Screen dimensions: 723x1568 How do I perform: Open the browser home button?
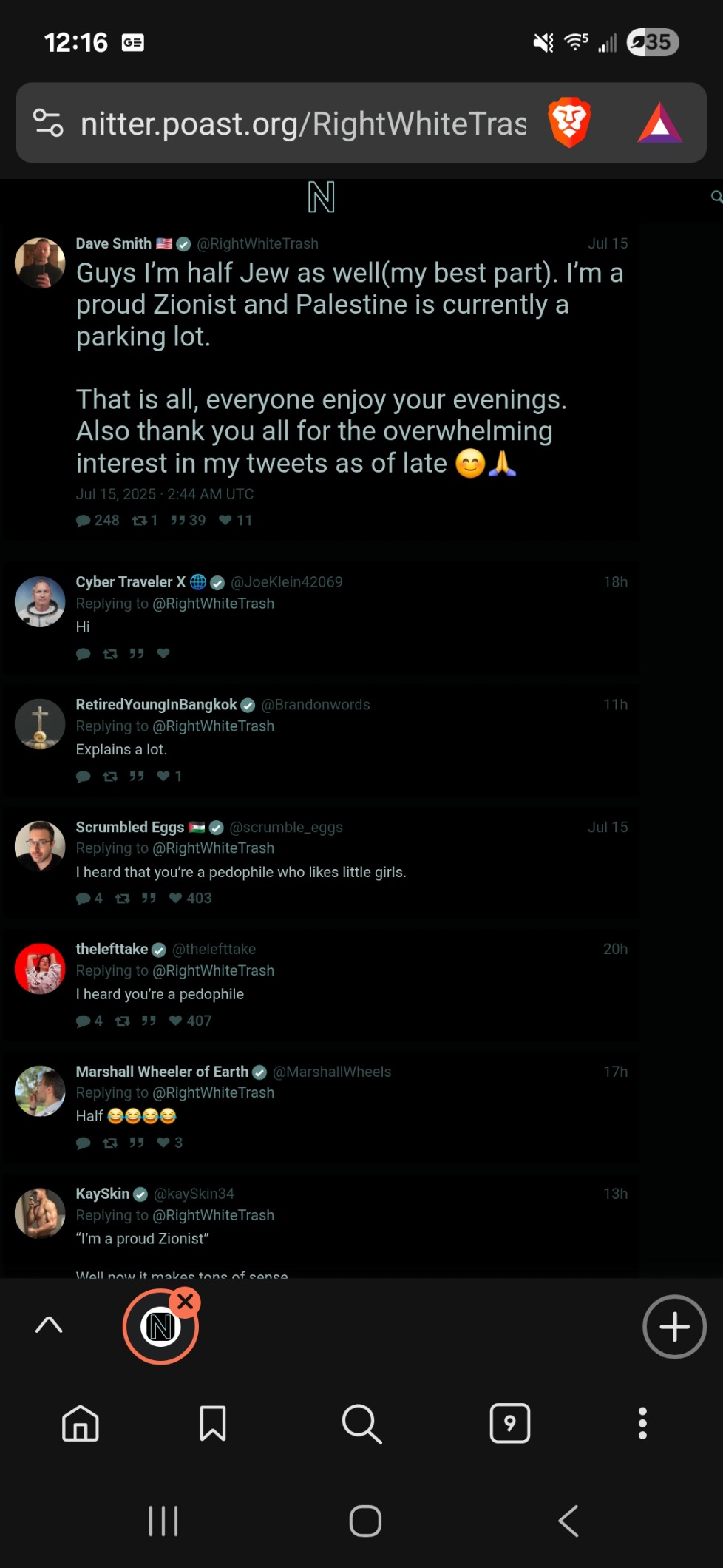point(81,1423)
